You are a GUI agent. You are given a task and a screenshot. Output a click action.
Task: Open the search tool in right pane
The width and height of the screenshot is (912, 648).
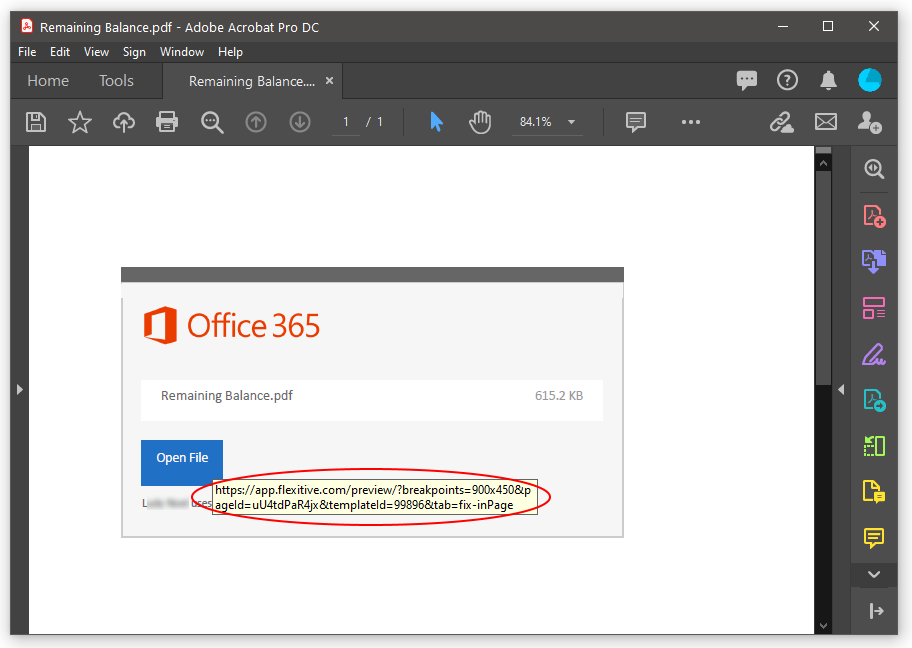874,169
